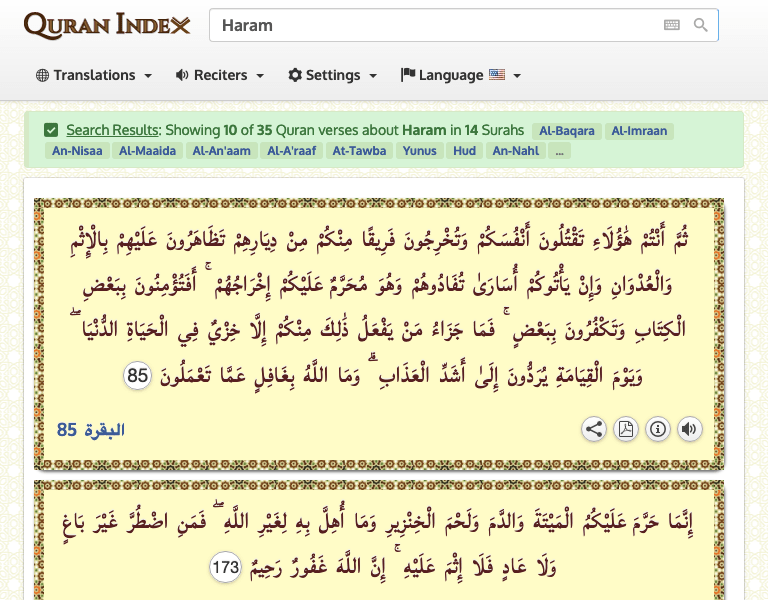Screen dimensions: 768x600
Task: Open the البقرة 85 verse link
Action: pos(91,430)
